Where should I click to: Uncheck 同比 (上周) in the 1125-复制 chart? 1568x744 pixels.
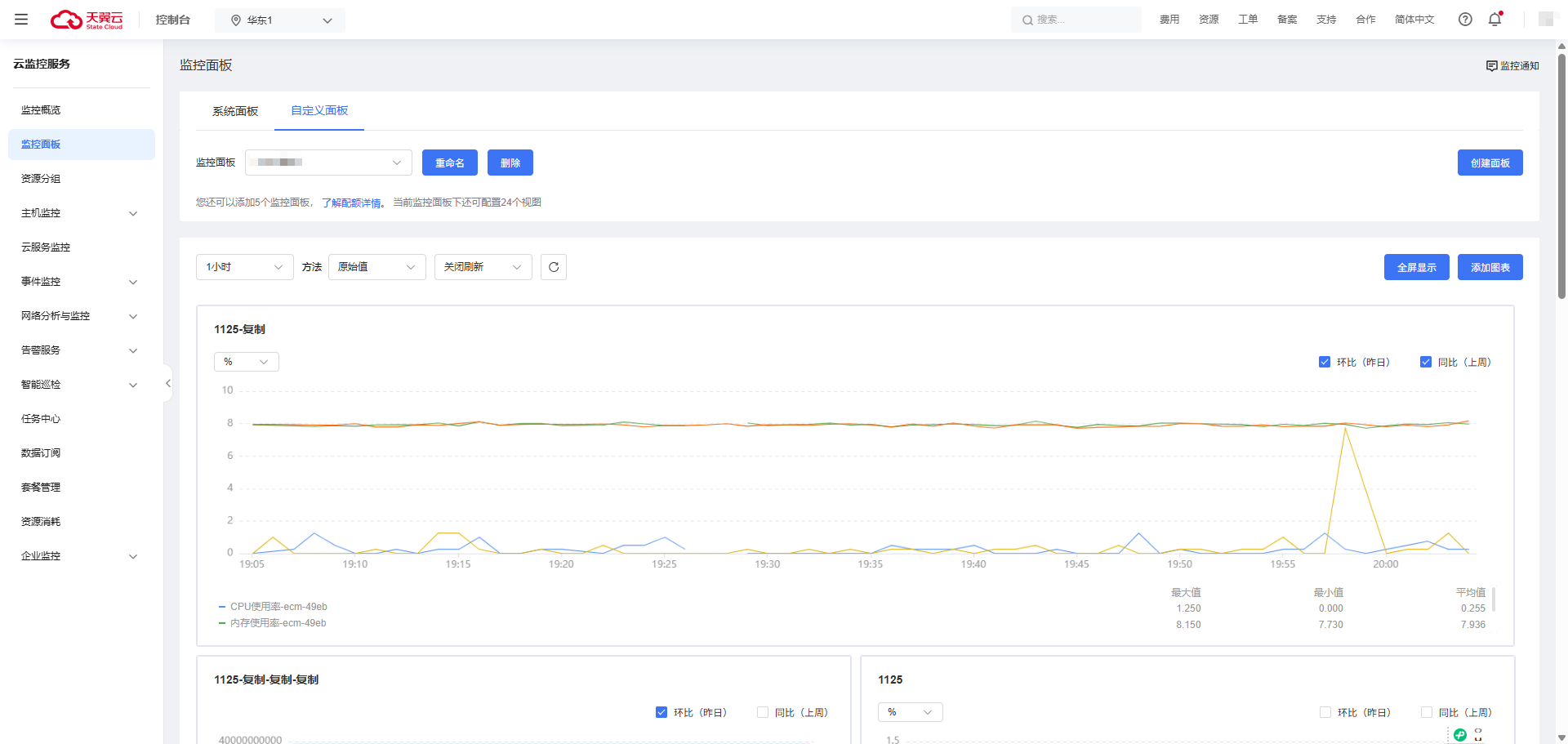click(x=1426, y=362)
